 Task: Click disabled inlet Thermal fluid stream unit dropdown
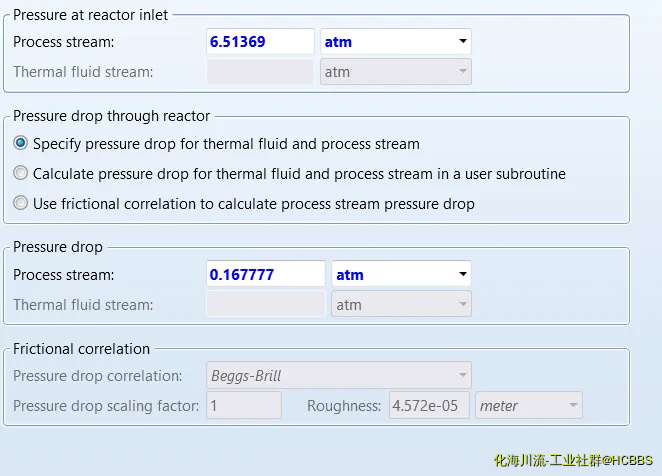pos(396,71)
